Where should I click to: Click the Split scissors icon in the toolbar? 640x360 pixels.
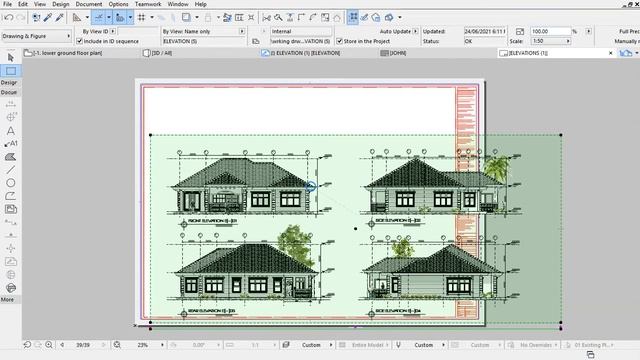(x=267, y=18)
